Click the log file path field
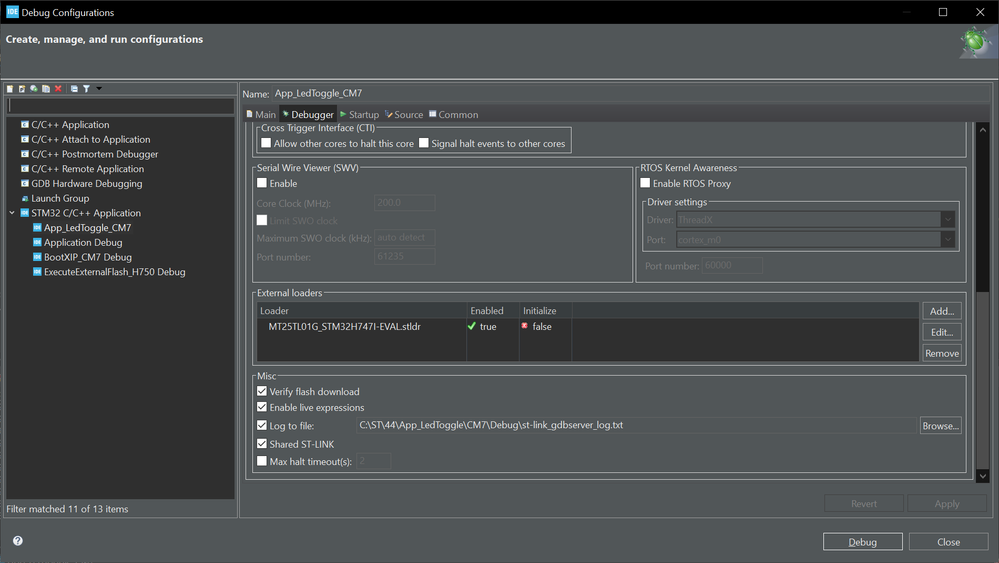 pyautogui.click(x=636, y=425)
